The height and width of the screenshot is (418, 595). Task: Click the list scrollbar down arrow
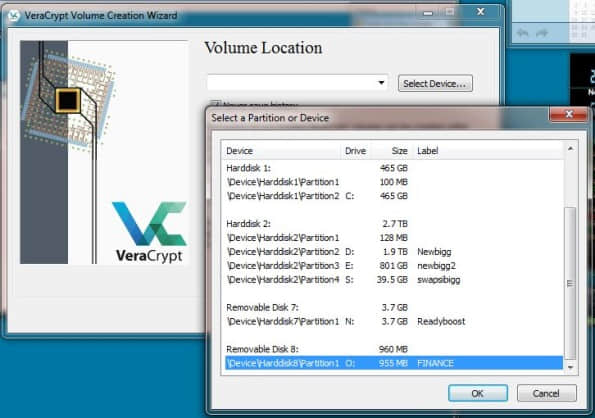(x=570, y=367)
